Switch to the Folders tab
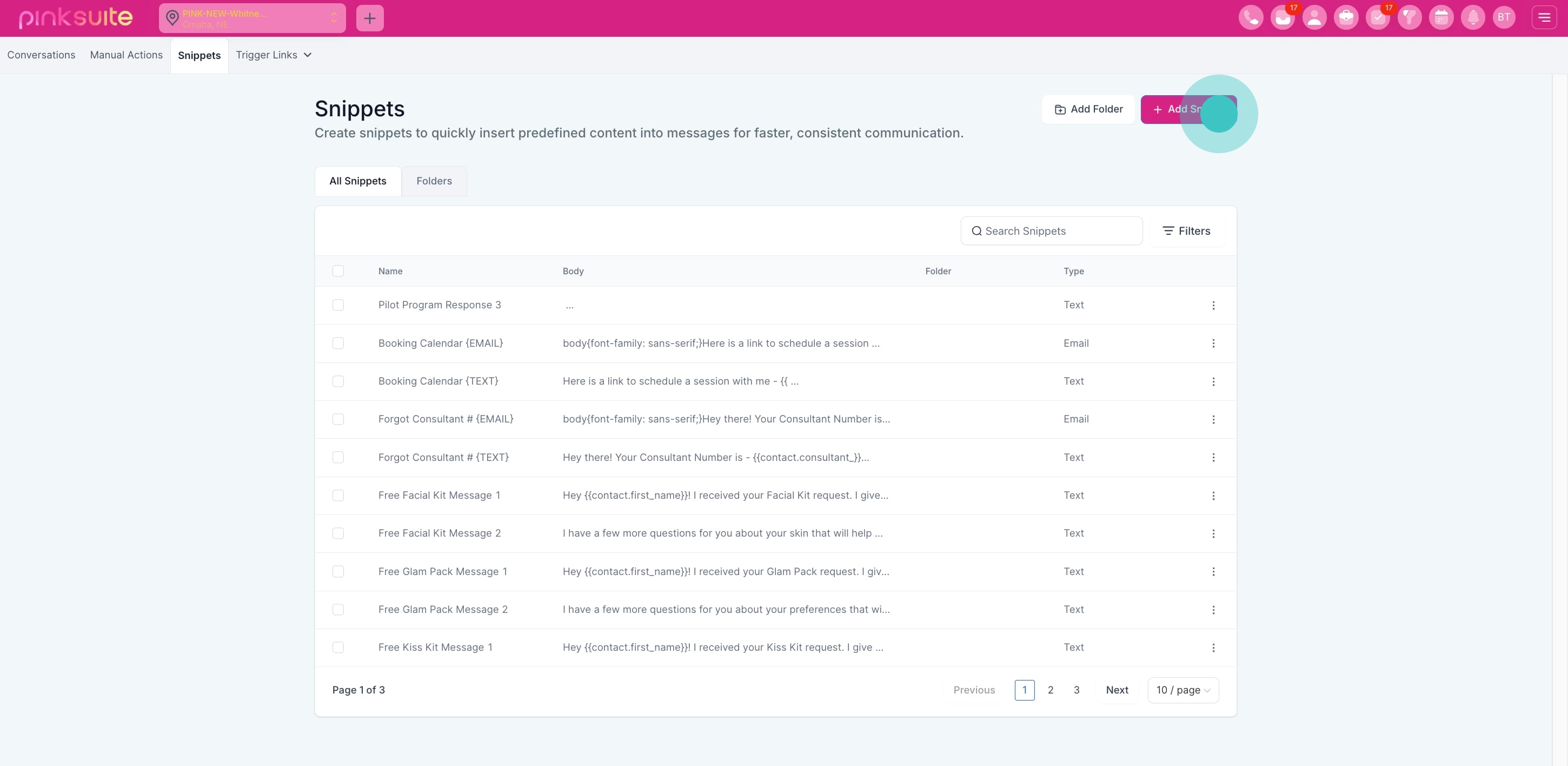Viewport: 1568px width, 766px height. pos(434,181)
